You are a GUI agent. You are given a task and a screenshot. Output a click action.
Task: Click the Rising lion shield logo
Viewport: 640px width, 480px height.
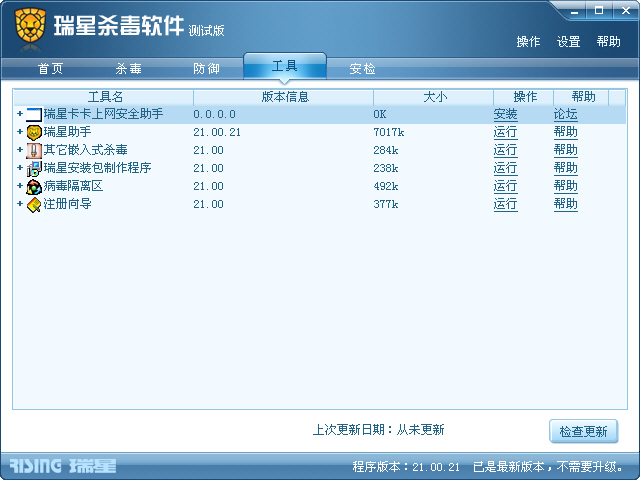coord(30,25)
